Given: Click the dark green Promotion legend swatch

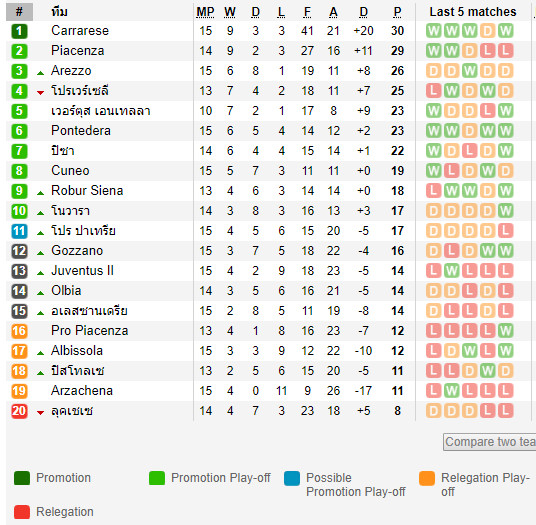Looking at the screenshot, I should pyautogui.click(x=22, y=478).
